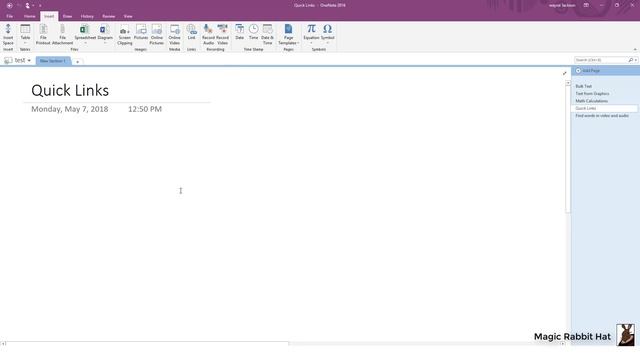
Task: Switch to the Draw tab
Action: (x=67, y=16)
